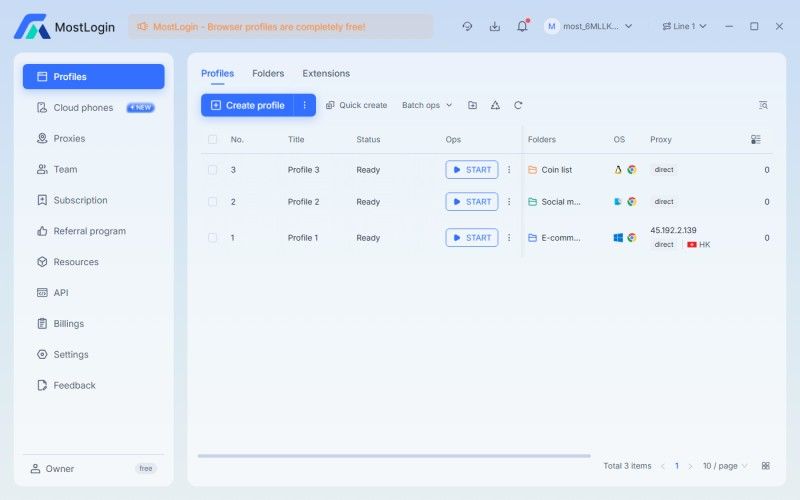800x500 pixels.
Task: Open the account menu most_6MLLK
Action: click(x=589, y=26)
